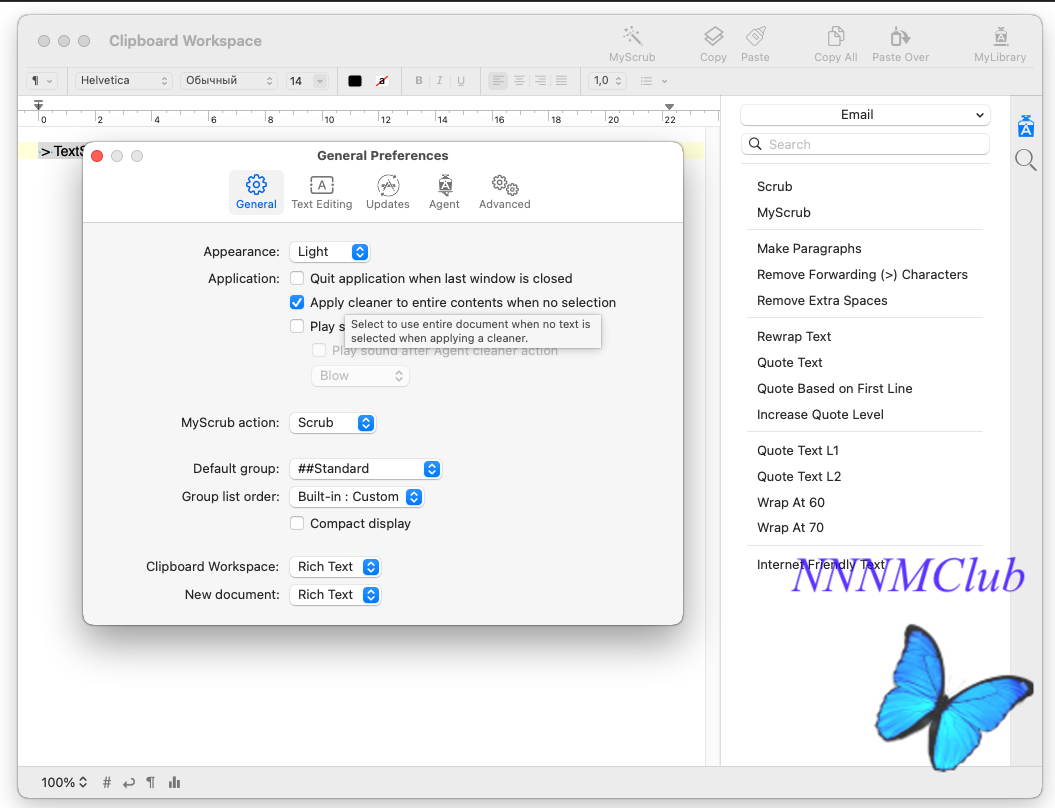Open line spacing 1,0 selector

[x=608, y=81]
